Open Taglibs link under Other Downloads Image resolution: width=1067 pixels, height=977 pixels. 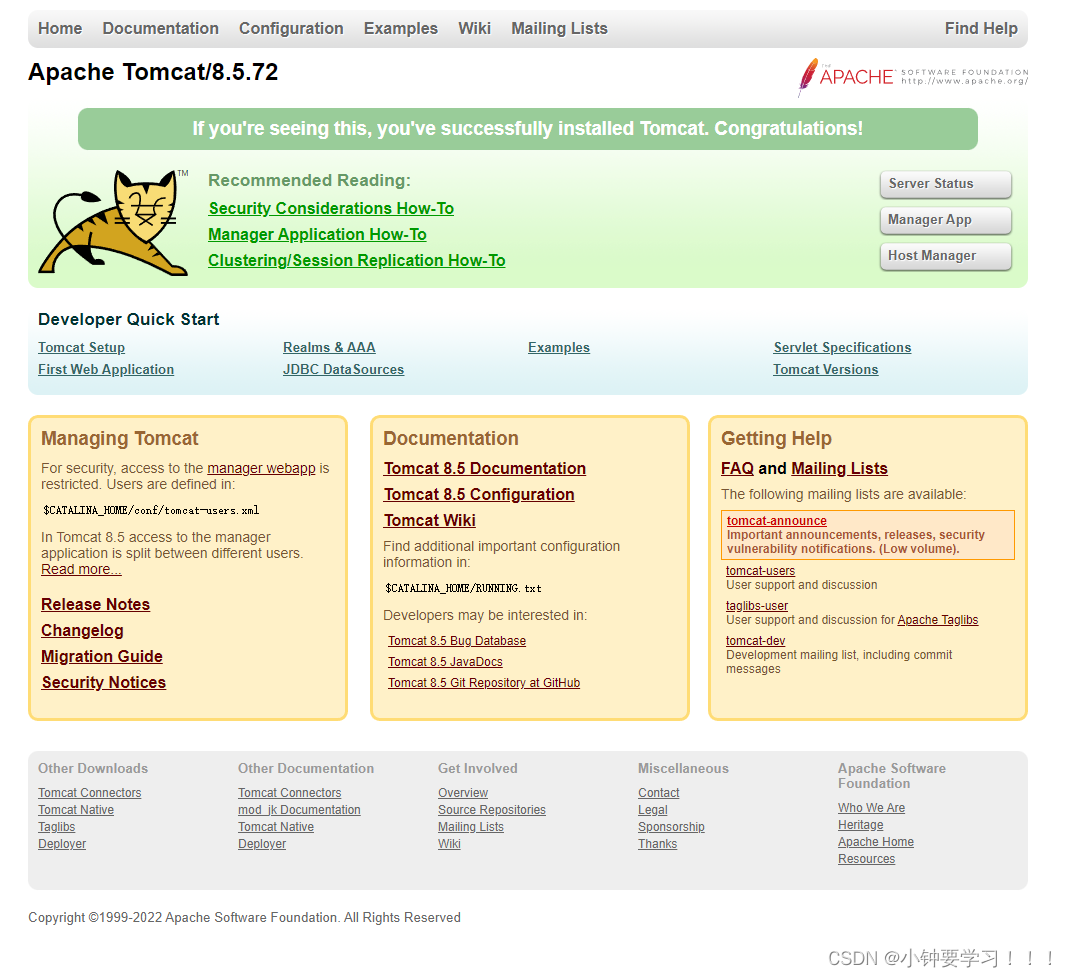pos(56,827)
